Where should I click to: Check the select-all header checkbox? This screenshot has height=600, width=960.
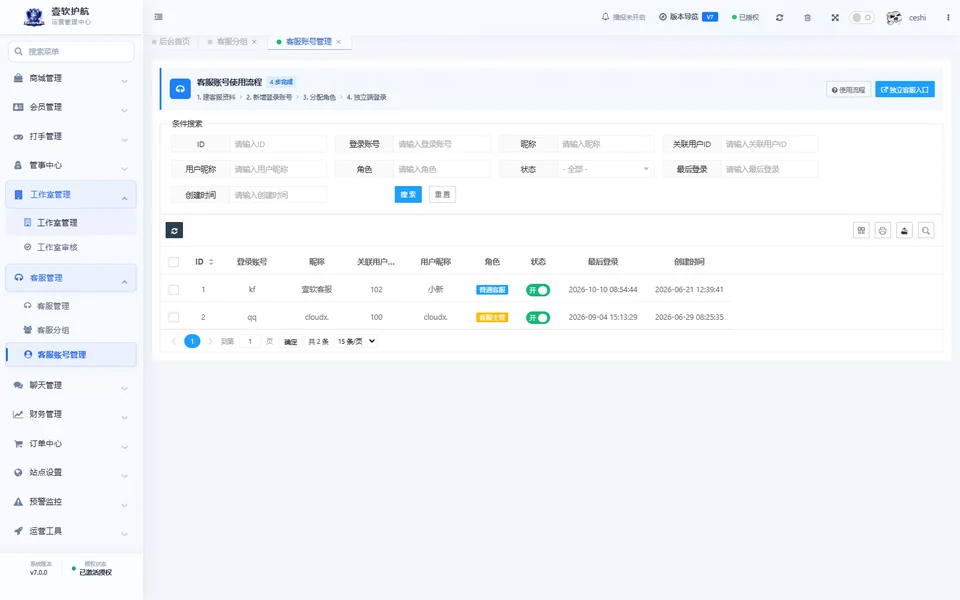point(174,262)
